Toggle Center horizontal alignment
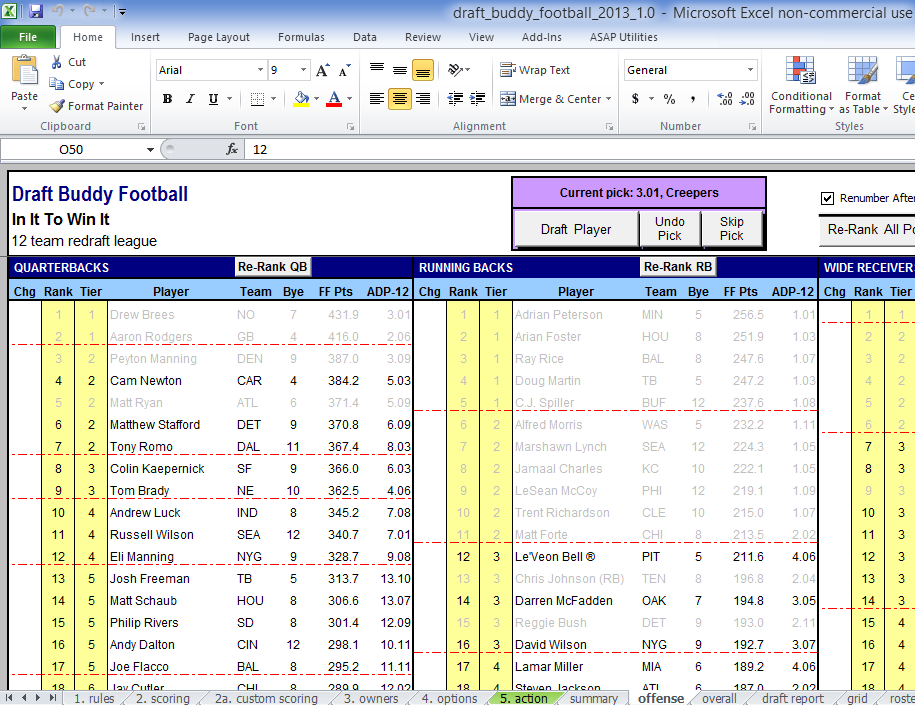 pyautogui.click(x=400, y=99)
